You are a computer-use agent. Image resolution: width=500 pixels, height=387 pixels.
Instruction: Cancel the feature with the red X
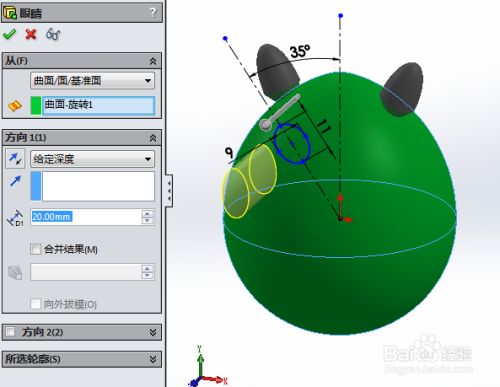tap(31, 34)
